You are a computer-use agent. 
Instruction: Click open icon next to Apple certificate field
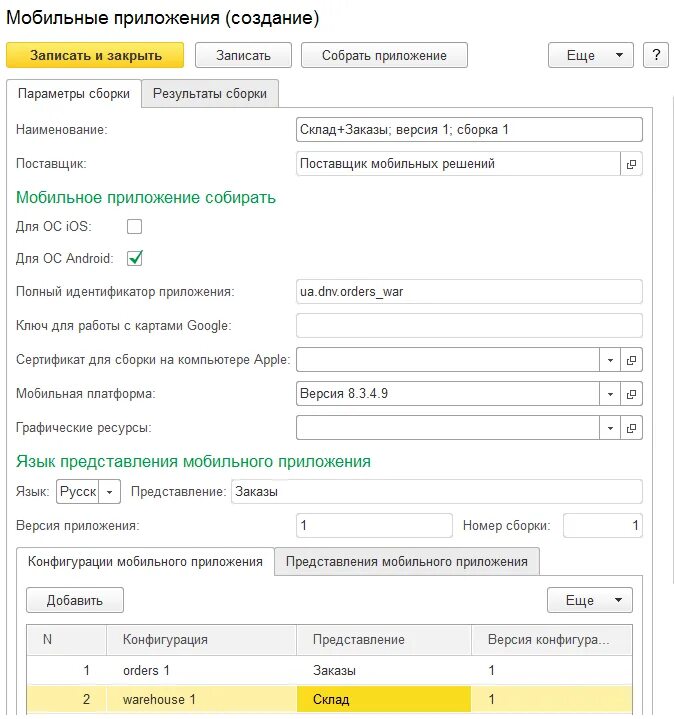point(631,360)
